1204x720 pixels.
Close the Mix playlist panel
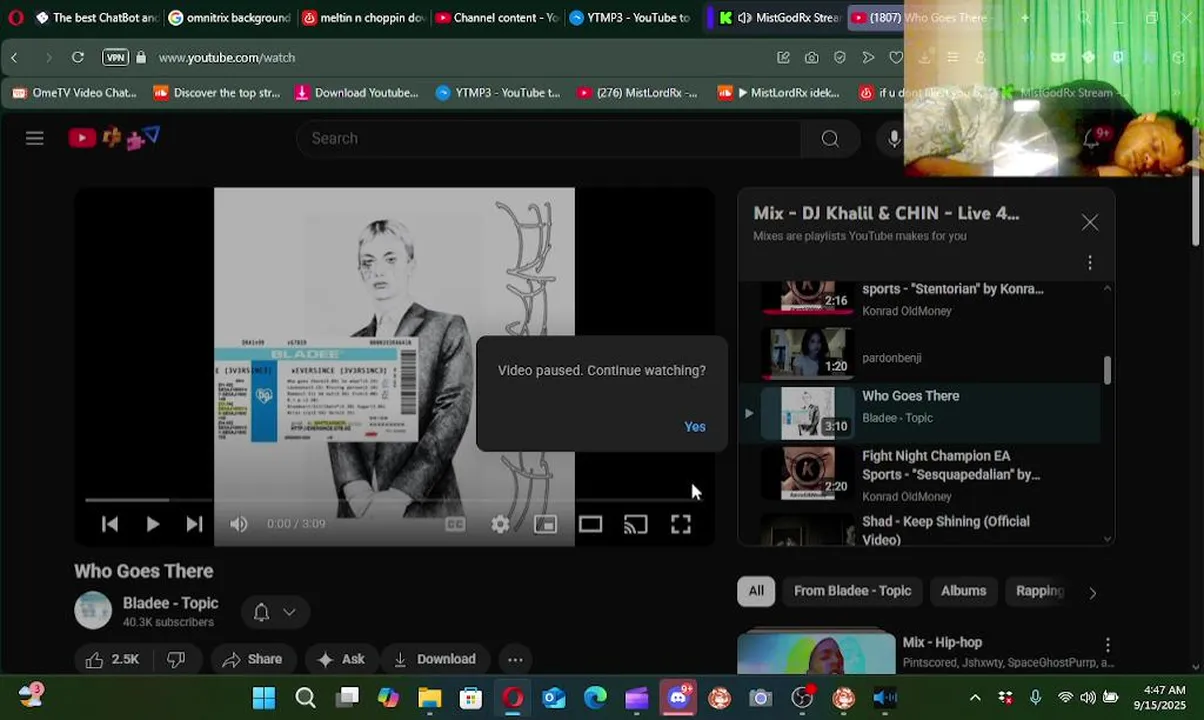[x=1090, y=223]
